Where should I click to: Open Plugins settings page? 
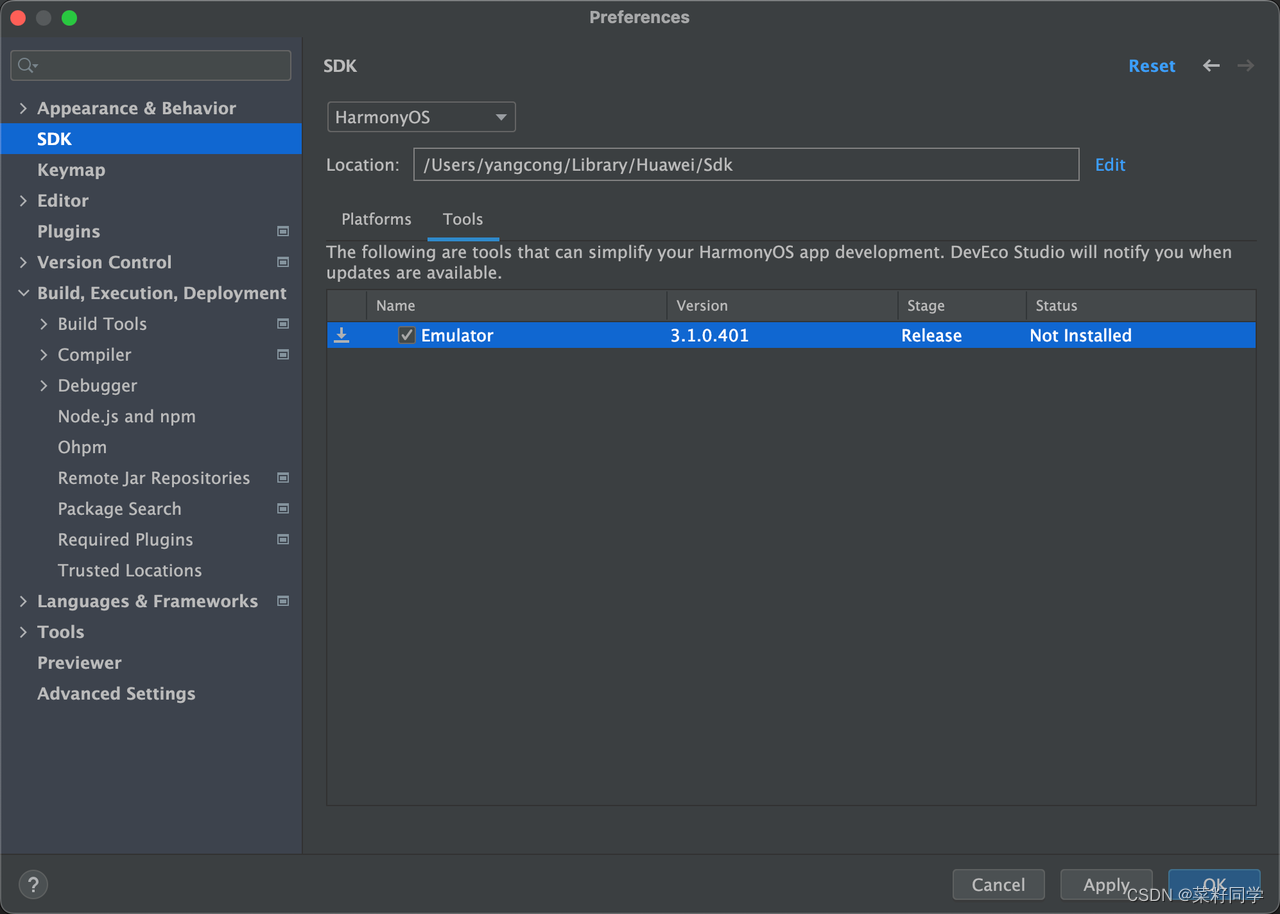coord(68,232)
